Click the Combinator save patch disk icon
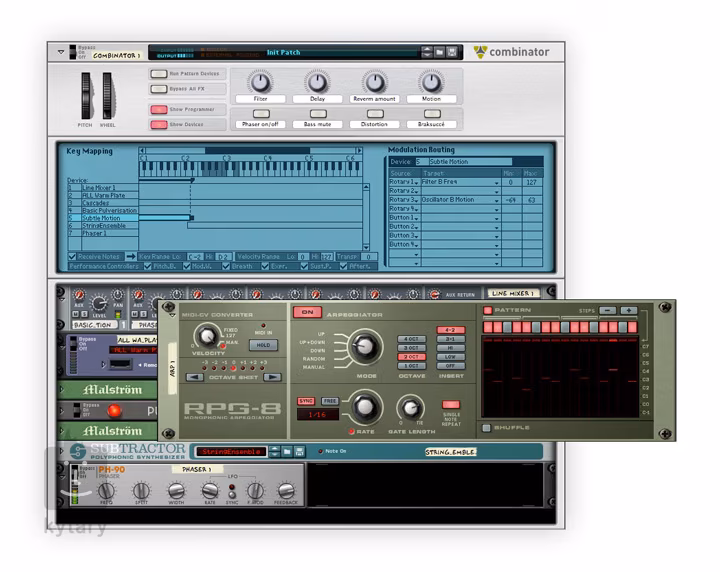The height and width of the screenshot is (572, 720). (452, 51)
